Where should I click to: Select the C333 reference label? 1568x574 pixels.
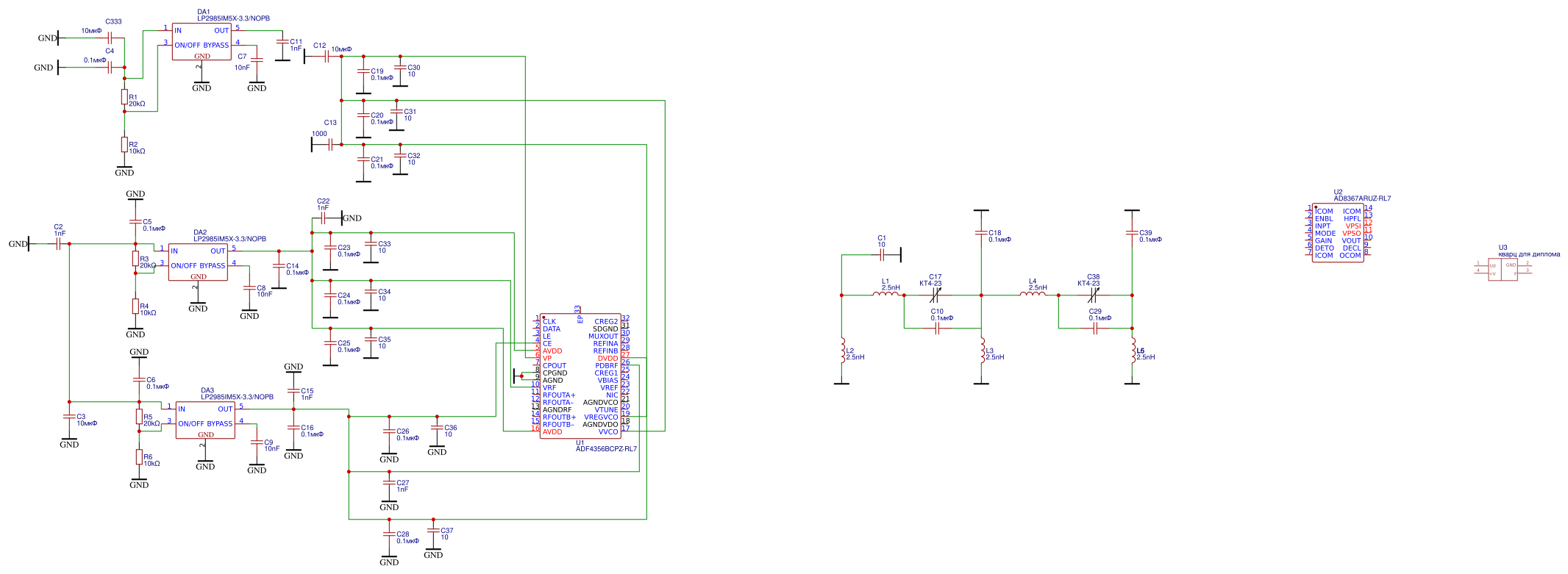[x=113, y=22]
